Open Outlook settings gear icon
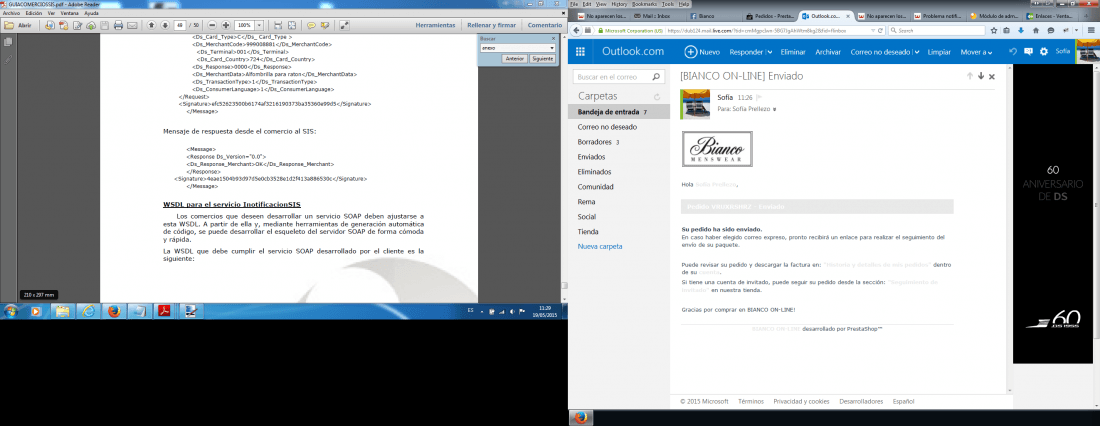The height and width of the screenshot is (426, 1100). click(1044, 51)
